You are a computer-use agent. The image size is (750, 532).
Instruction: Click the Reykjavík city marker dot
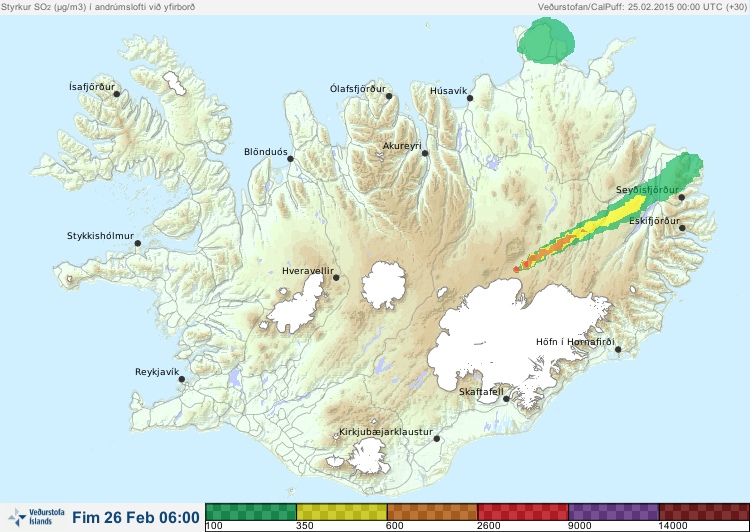pyautogui.click(x=182, y=379)
